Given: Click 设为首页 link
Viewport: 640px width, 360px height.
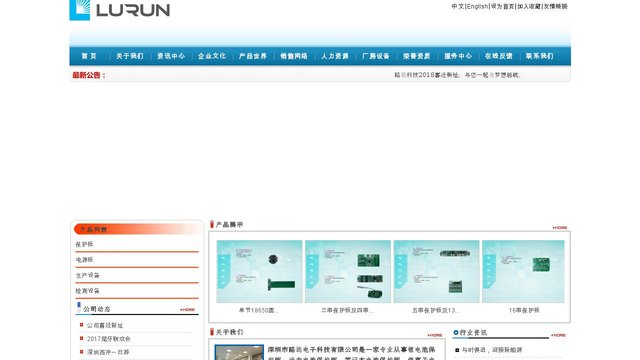Looking at the screenshot, I should click(x=502, y=7).
